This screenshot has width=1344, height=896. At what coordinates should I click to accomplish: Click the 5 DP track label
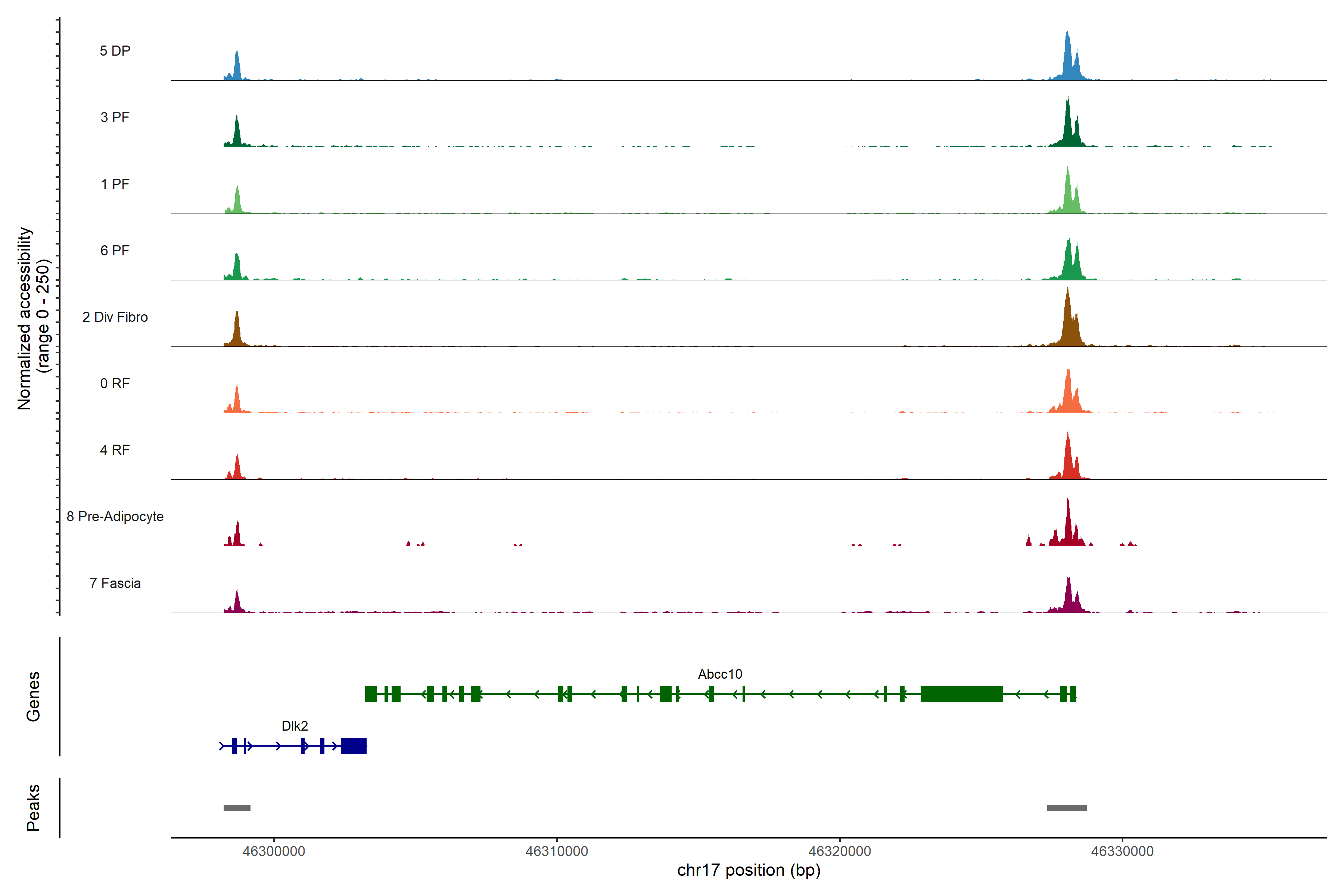point(115,51)
